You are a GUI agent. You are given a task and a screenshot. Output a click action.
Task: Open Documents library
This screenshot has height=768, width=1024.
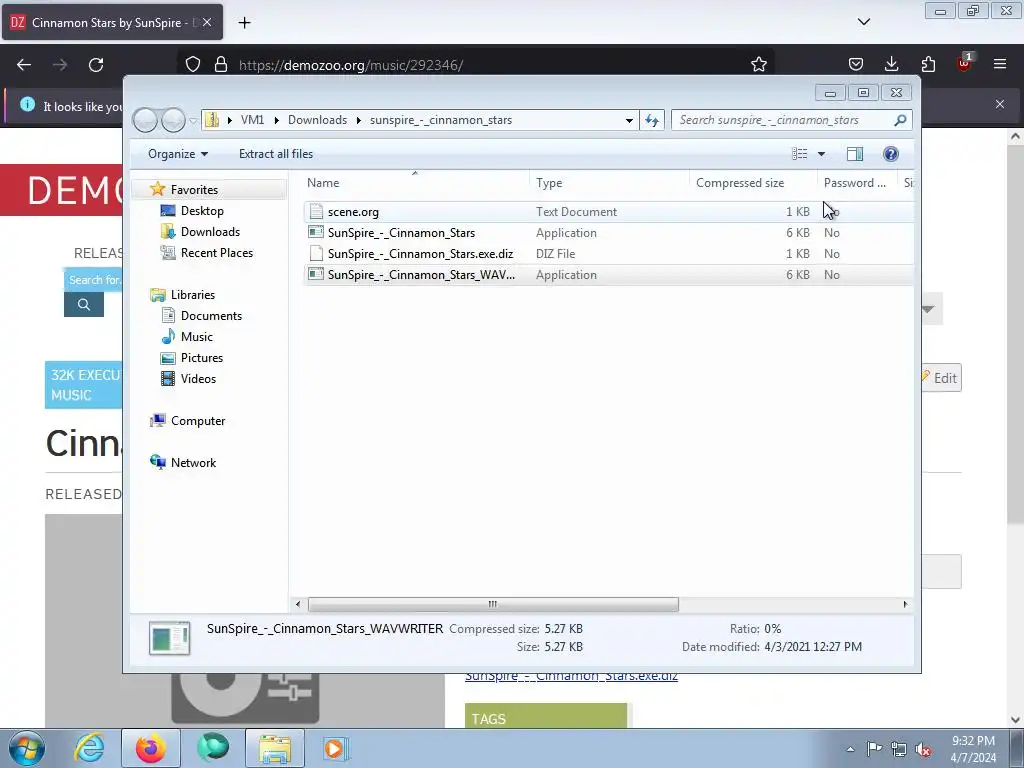211,315
